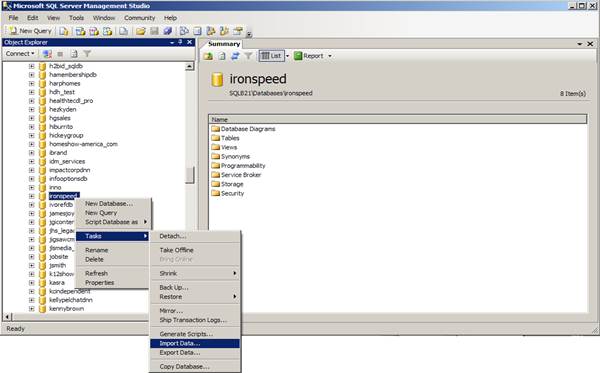
Task: Choose Import Data from Tasks submenu
Action: (195, 344)
